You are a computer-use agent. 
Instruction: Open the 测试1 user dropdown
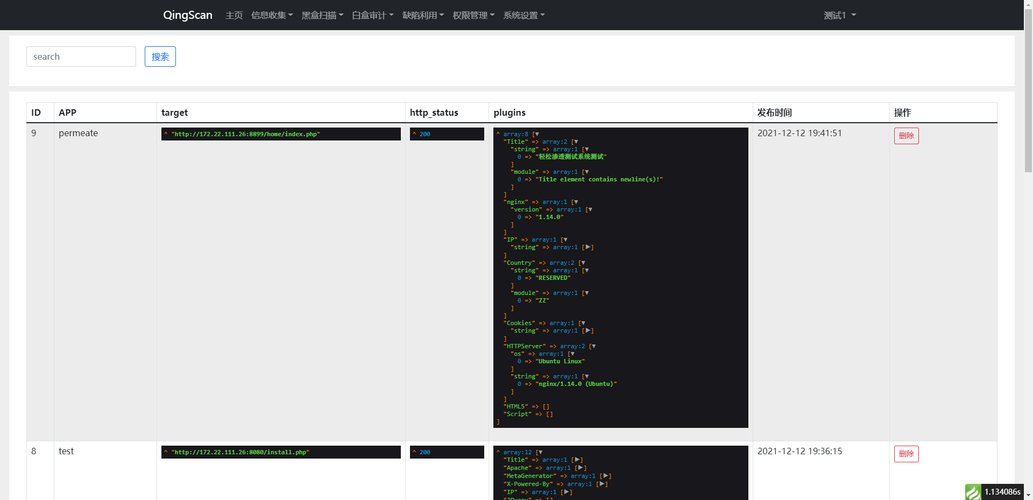pyautogui.click(x=840, y=15)
